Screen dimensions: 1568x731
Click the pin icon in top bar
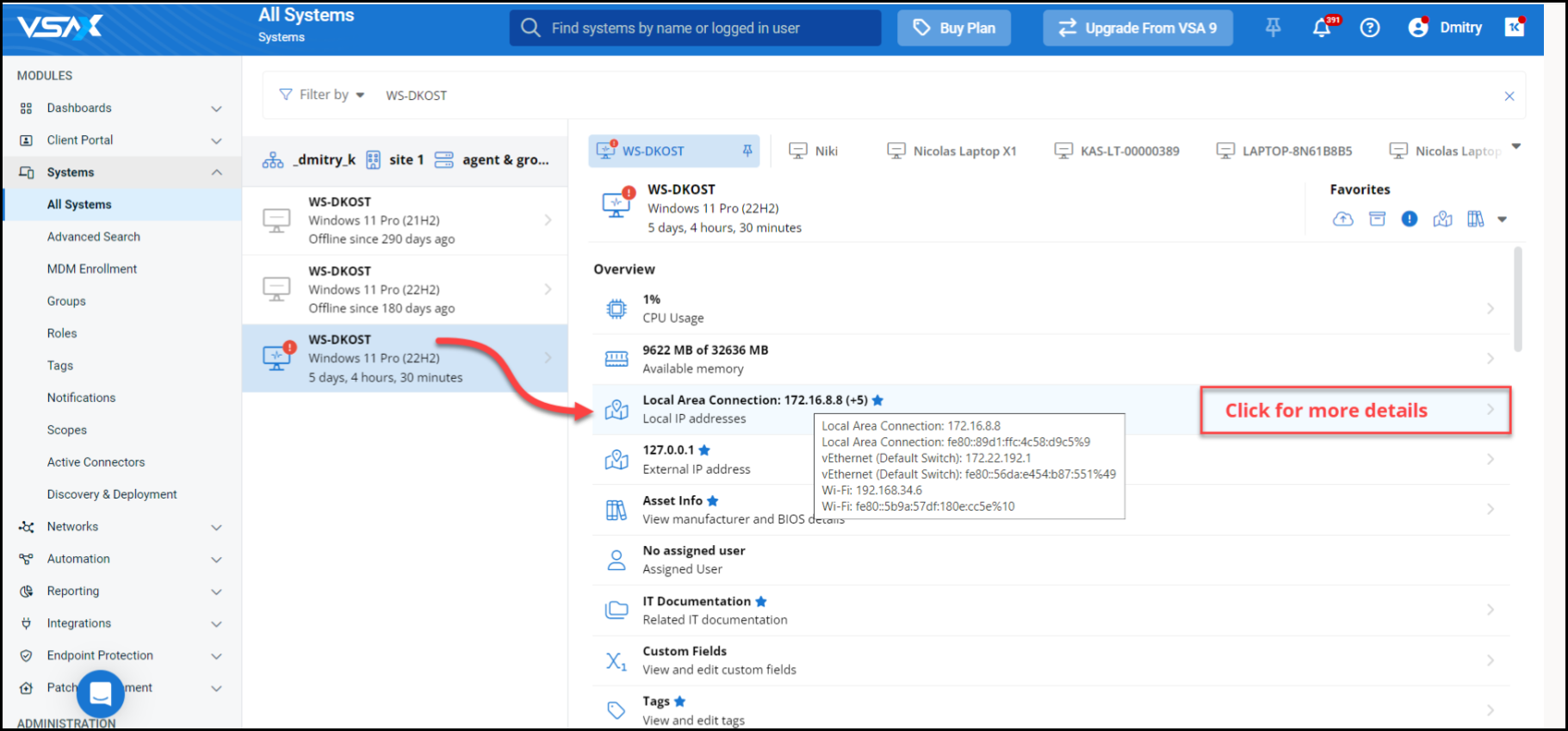click(x=1273, y=28)
